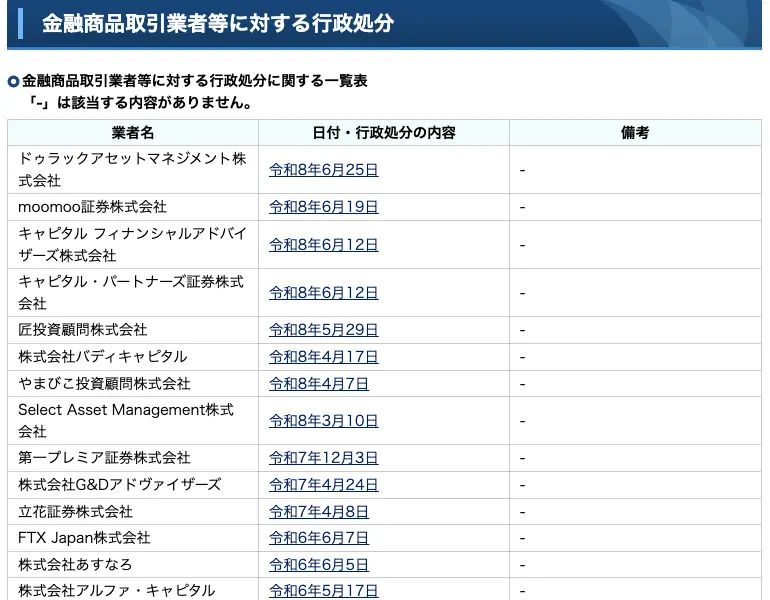Select キャピタル・パートナーズ証券株式会社 name cell
770x600 pixels.
click(x=131, y=293)
